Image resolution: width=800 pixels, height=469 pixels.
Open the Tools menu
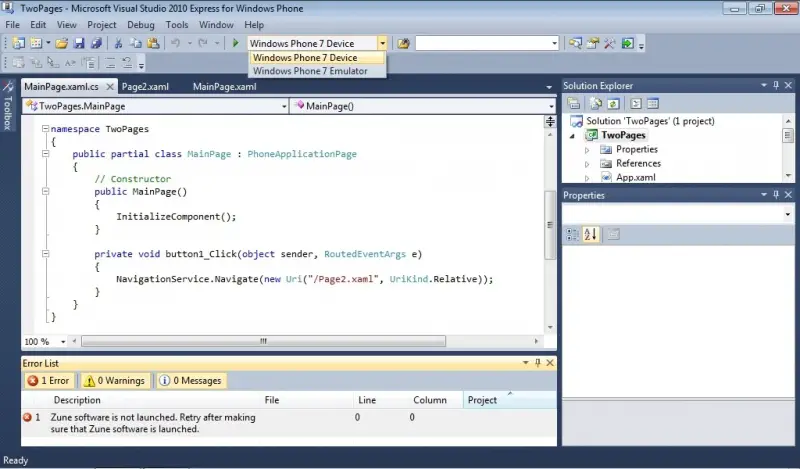(177, 24)
